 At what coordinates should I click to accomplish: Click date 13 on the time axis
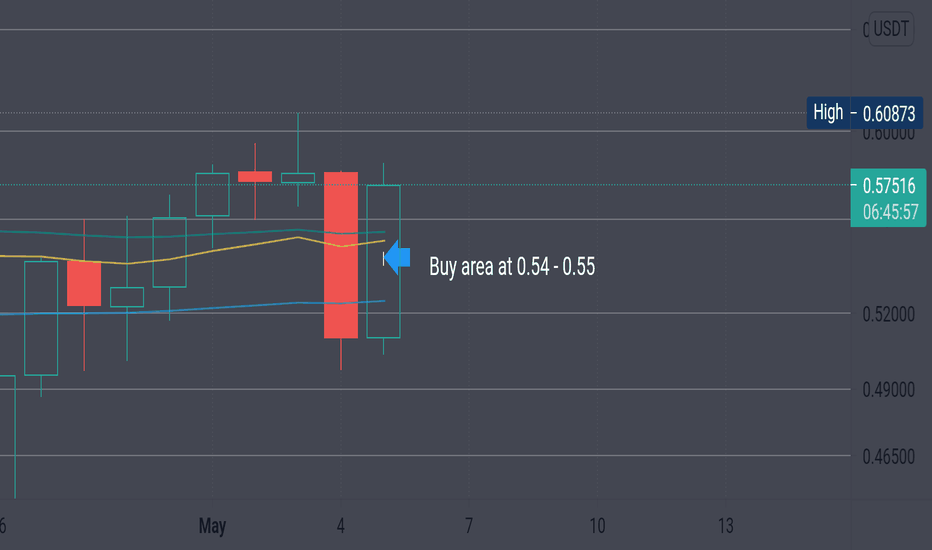pos(725,526)
